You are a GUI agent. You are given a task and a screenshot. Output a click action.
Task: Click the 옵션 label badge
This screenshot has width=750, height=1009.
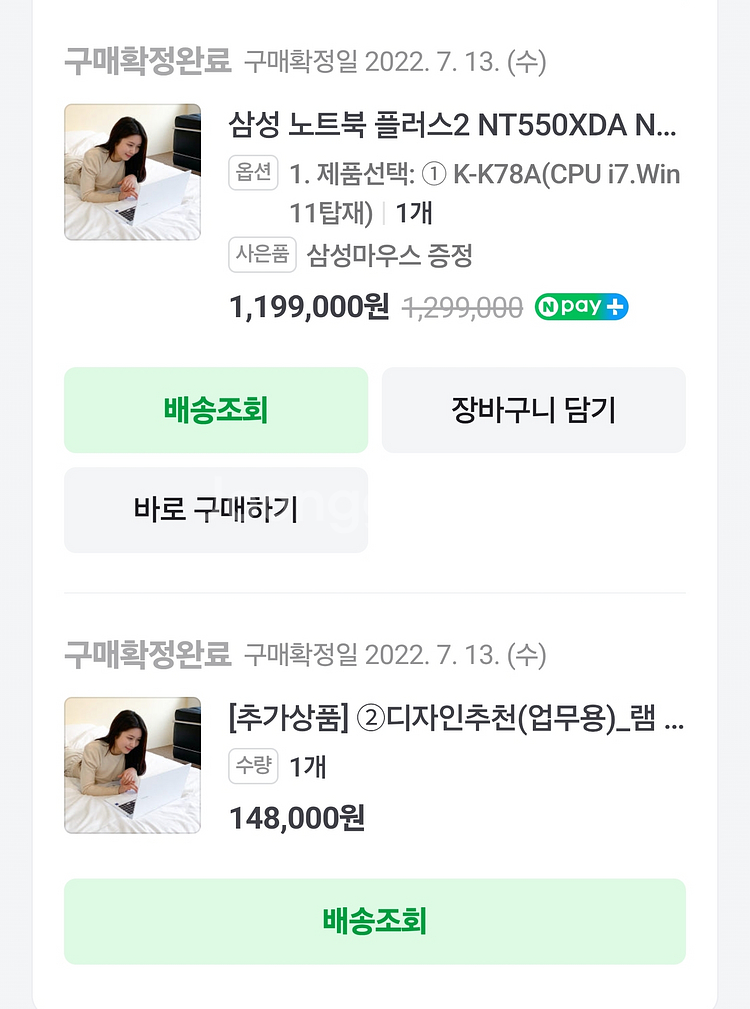coord(253,173)
